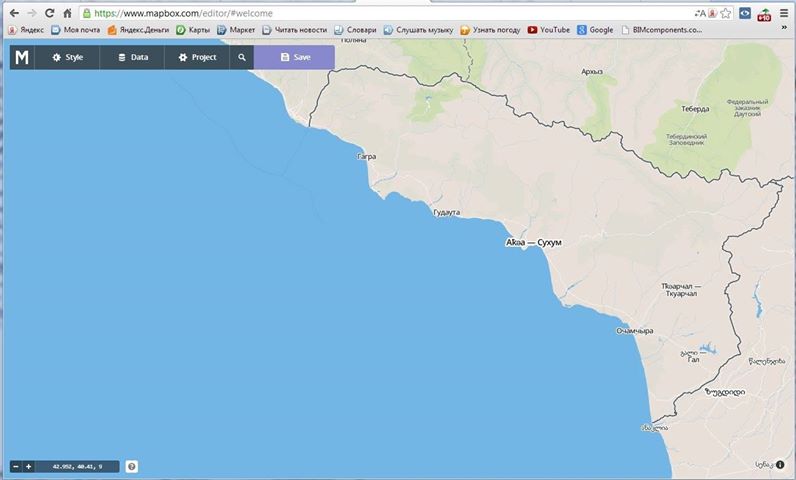Zoom out with the minus button
796x480 pixels.
pyautogui.click(x=16, y=466)
